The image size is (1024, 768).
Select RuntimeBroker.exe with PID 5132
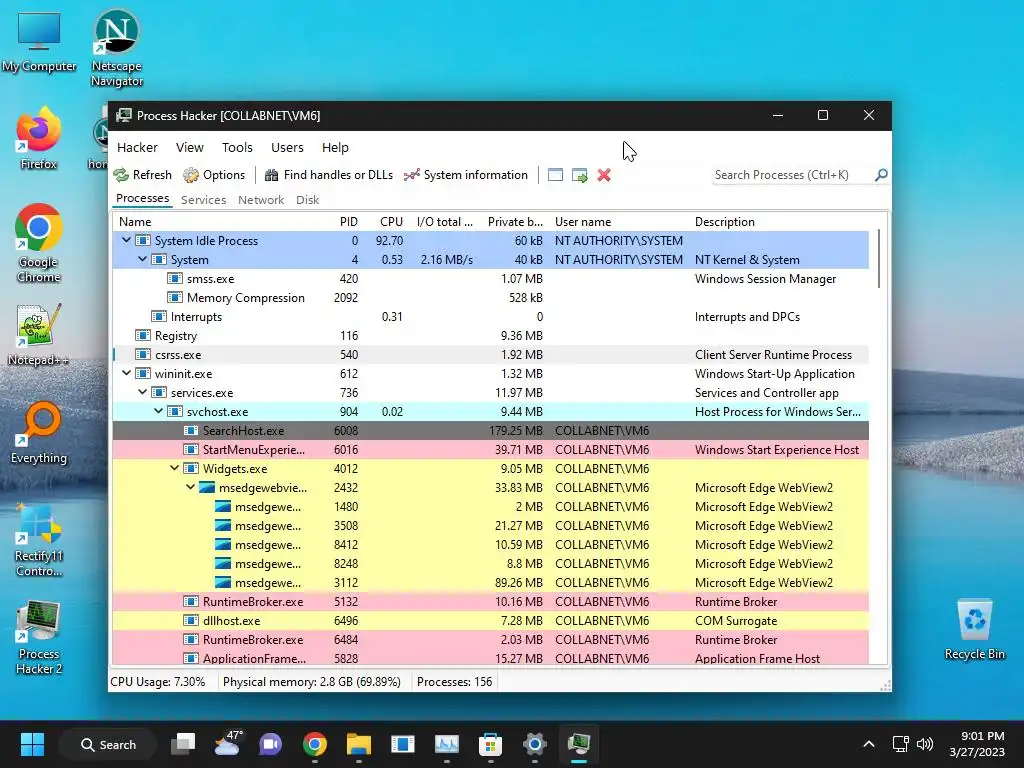tap(491, 601)
